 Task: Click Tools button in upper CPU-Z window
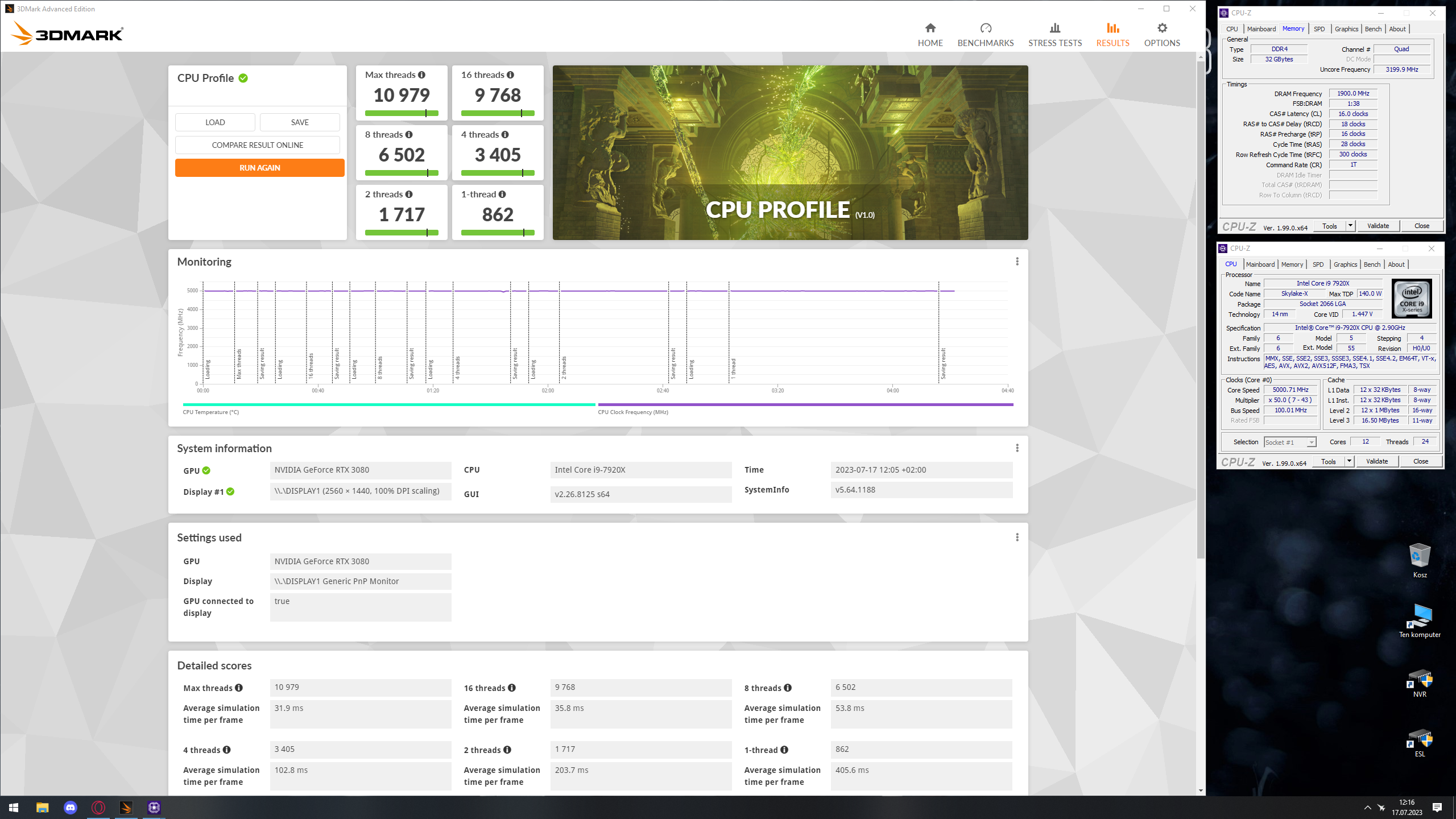coord(1329,226)
